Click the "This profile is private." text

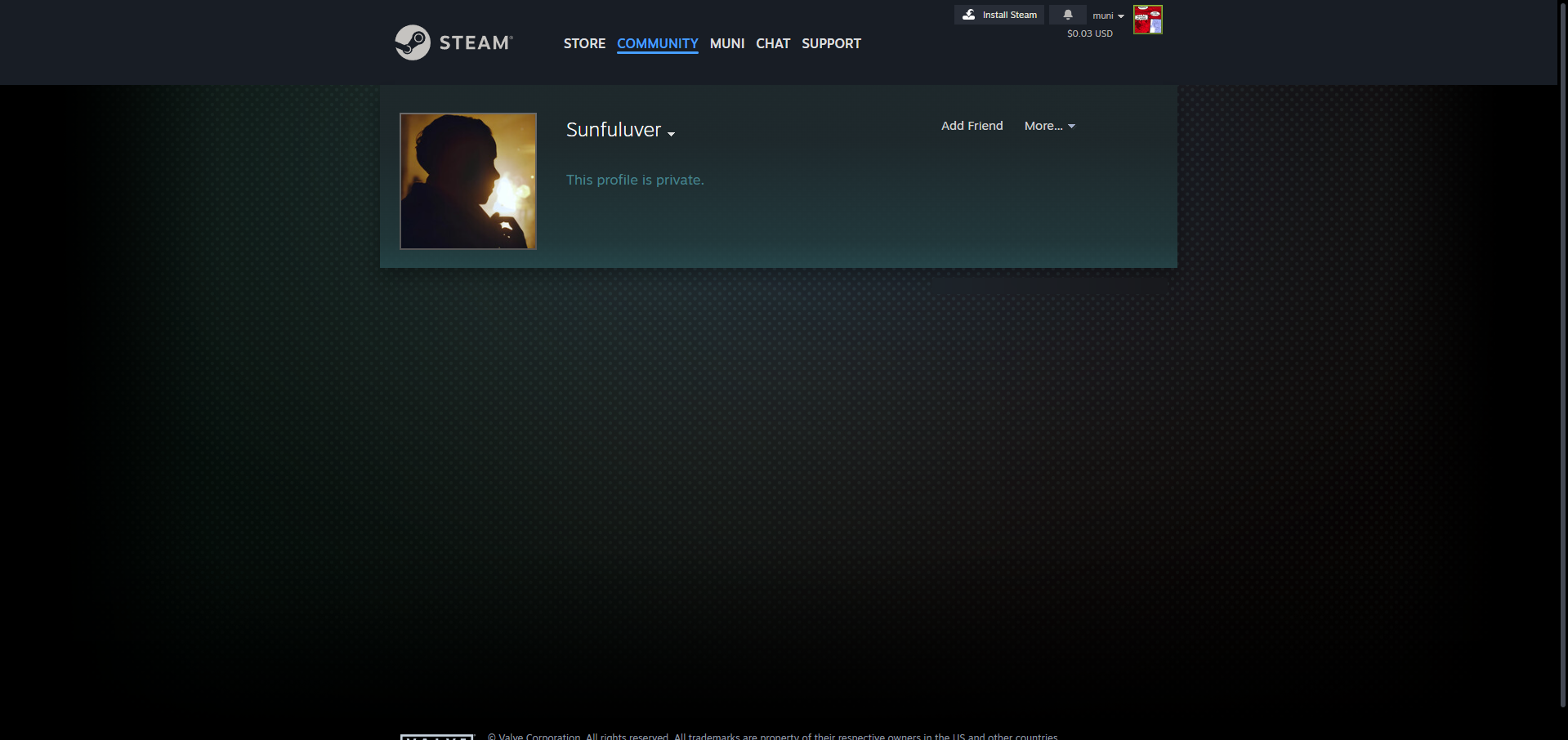635,180
